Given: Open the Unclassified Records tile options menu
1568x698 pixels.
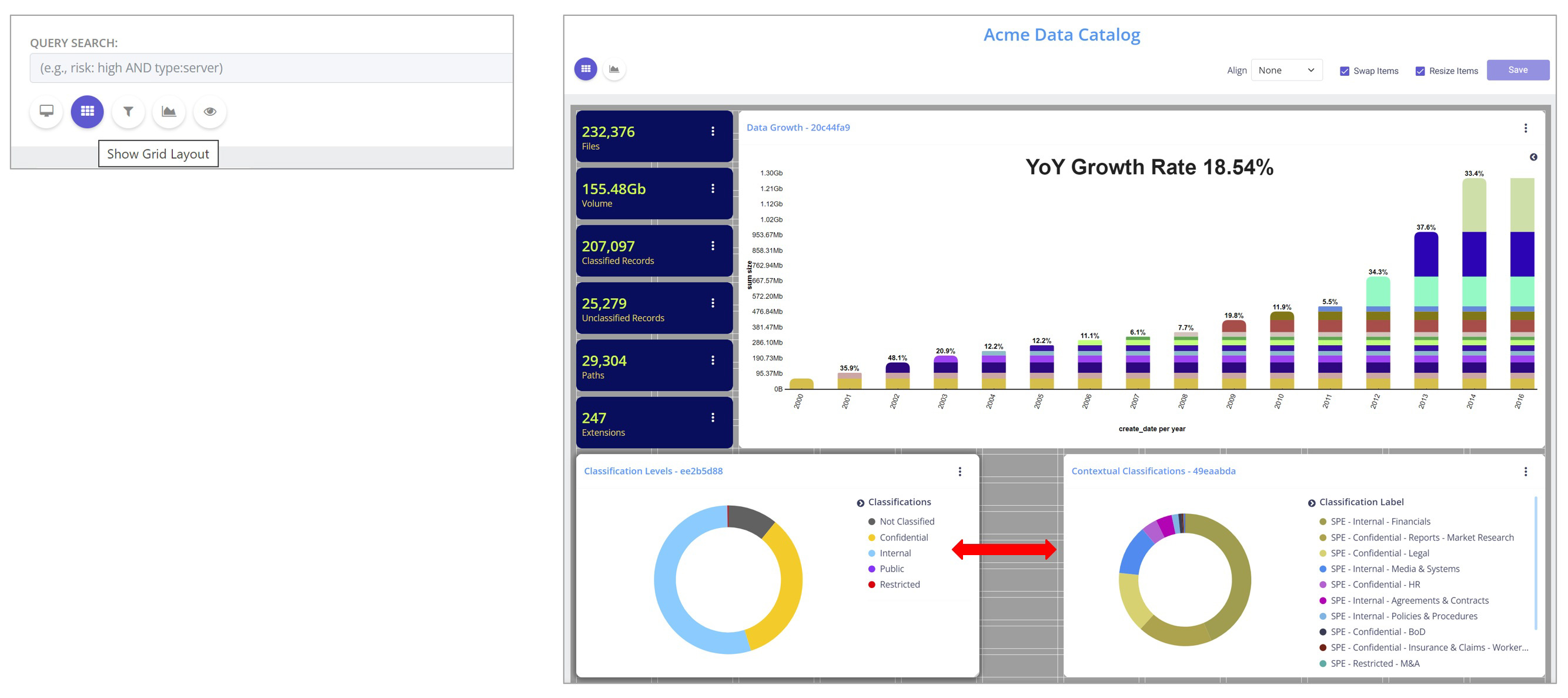Looking at the screenshot, I should point(713,303).
